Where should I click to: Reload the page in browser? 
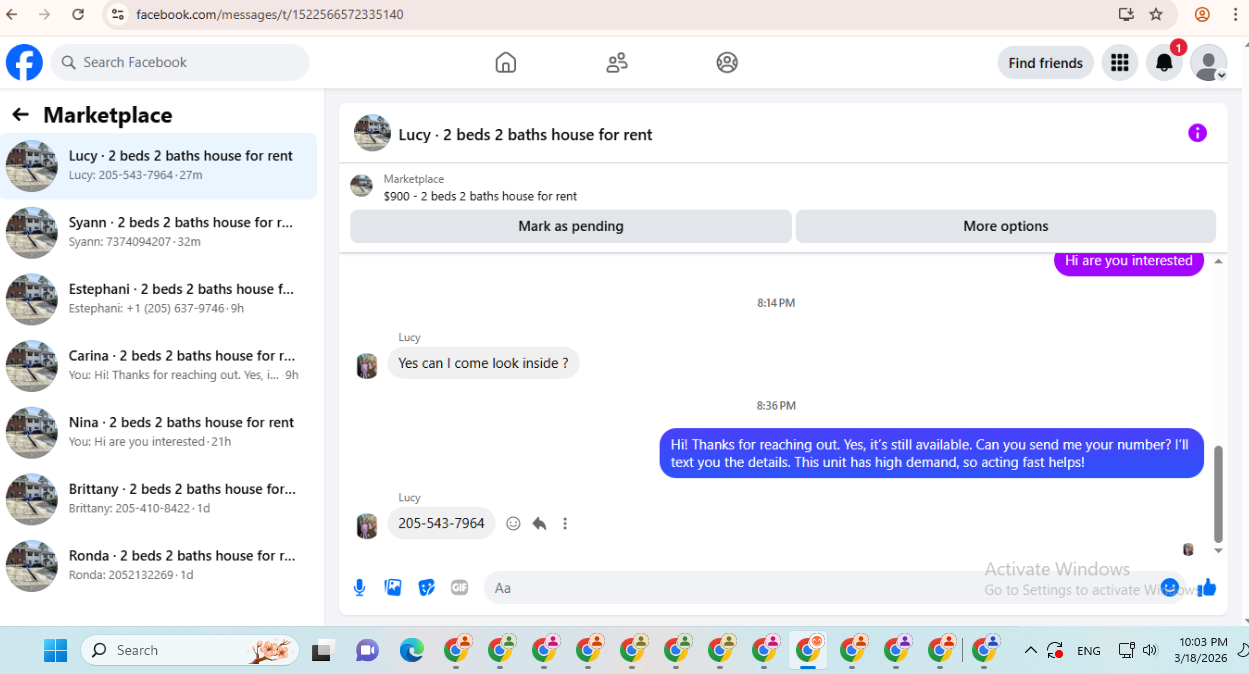78,14
